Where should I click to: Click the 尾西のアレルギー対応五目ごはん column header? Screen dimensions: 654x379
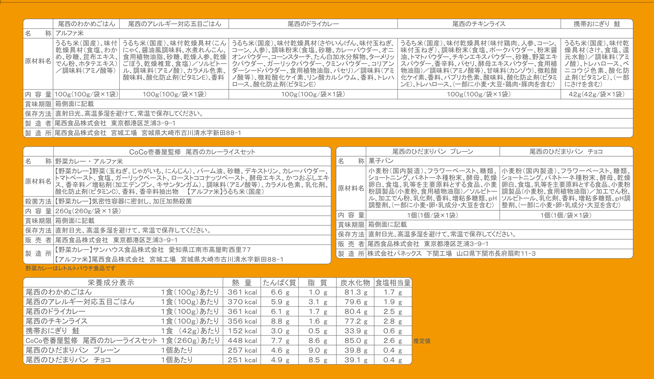point(174,24)
